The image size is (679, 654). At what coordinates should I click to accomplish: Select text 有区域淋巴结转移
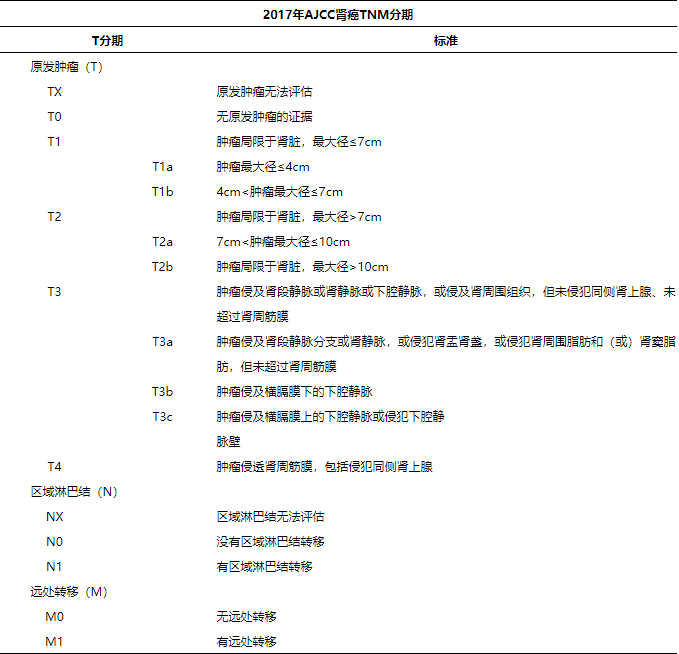pos(264,567)
